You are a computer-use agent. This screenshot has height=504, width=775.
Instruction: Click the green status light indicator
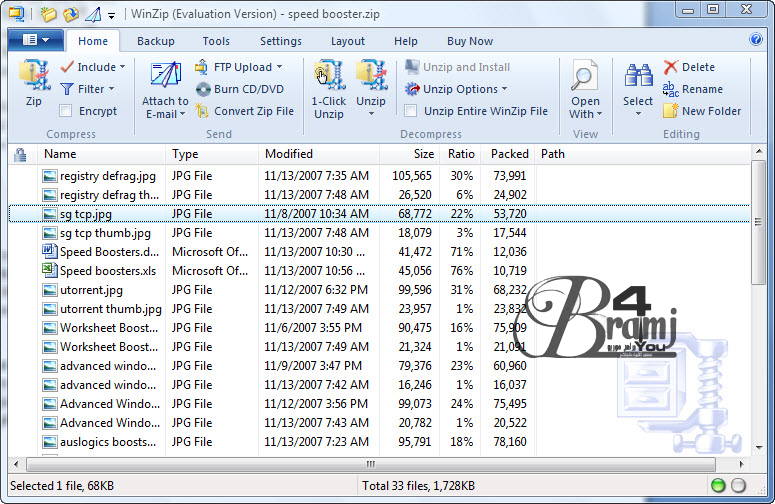point(718,486)
